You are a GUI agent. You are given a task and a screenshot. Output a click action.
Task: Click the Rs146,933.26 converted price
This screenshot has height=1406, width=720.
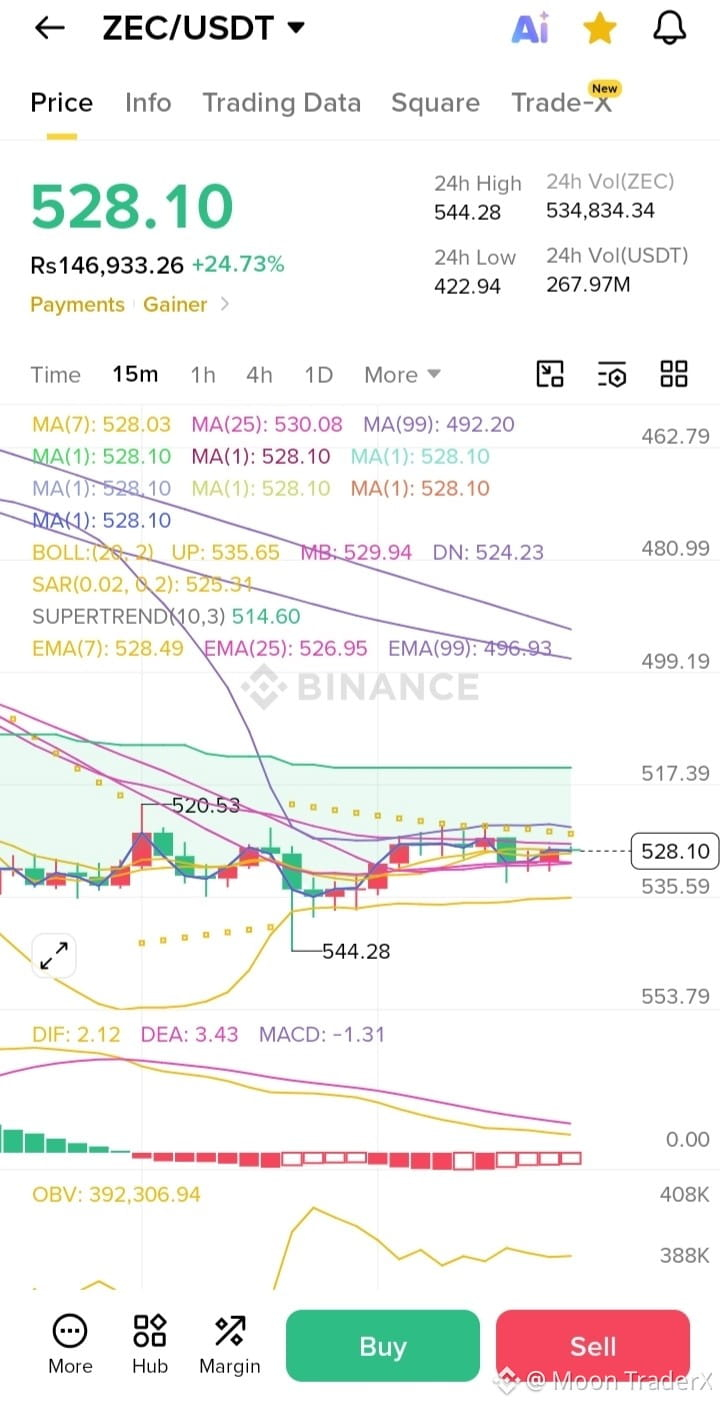(107, 265)
